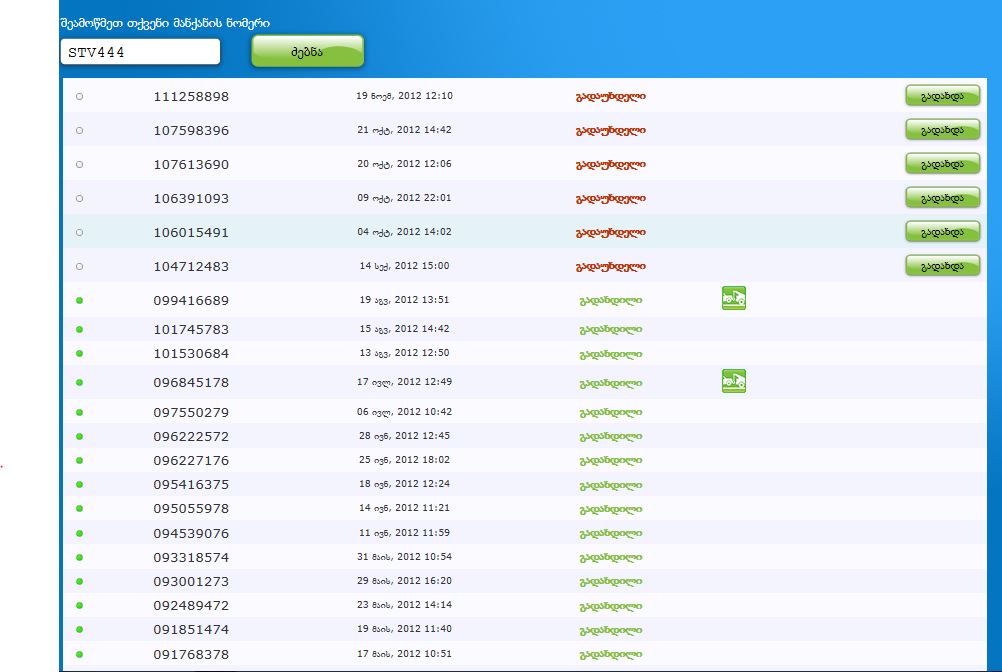Click fine number 095416375

191,484
